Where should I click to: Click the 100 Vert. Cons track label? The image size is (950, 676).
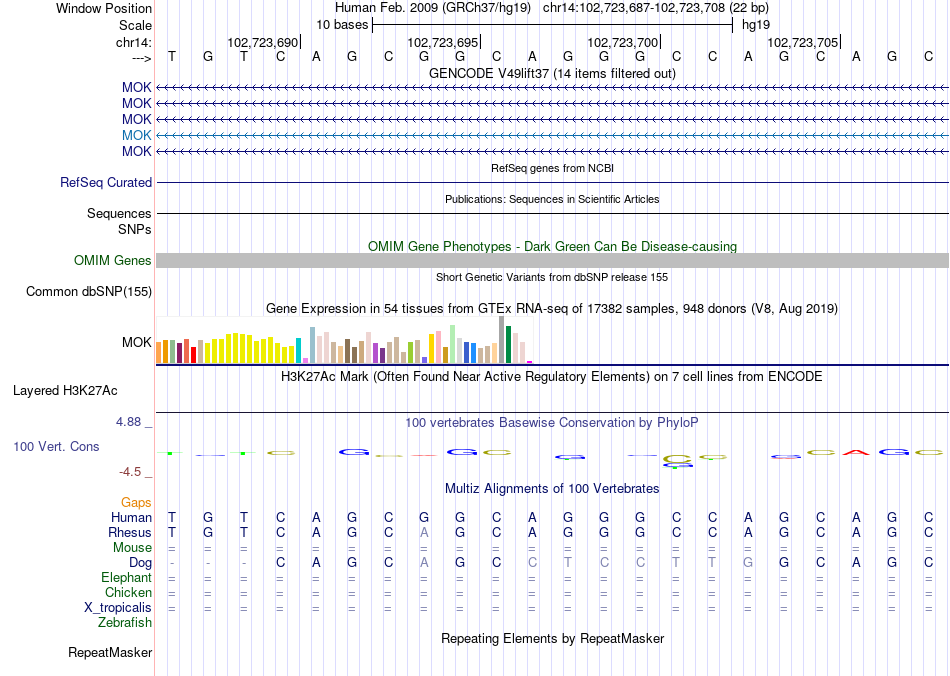tap(56, 446)
